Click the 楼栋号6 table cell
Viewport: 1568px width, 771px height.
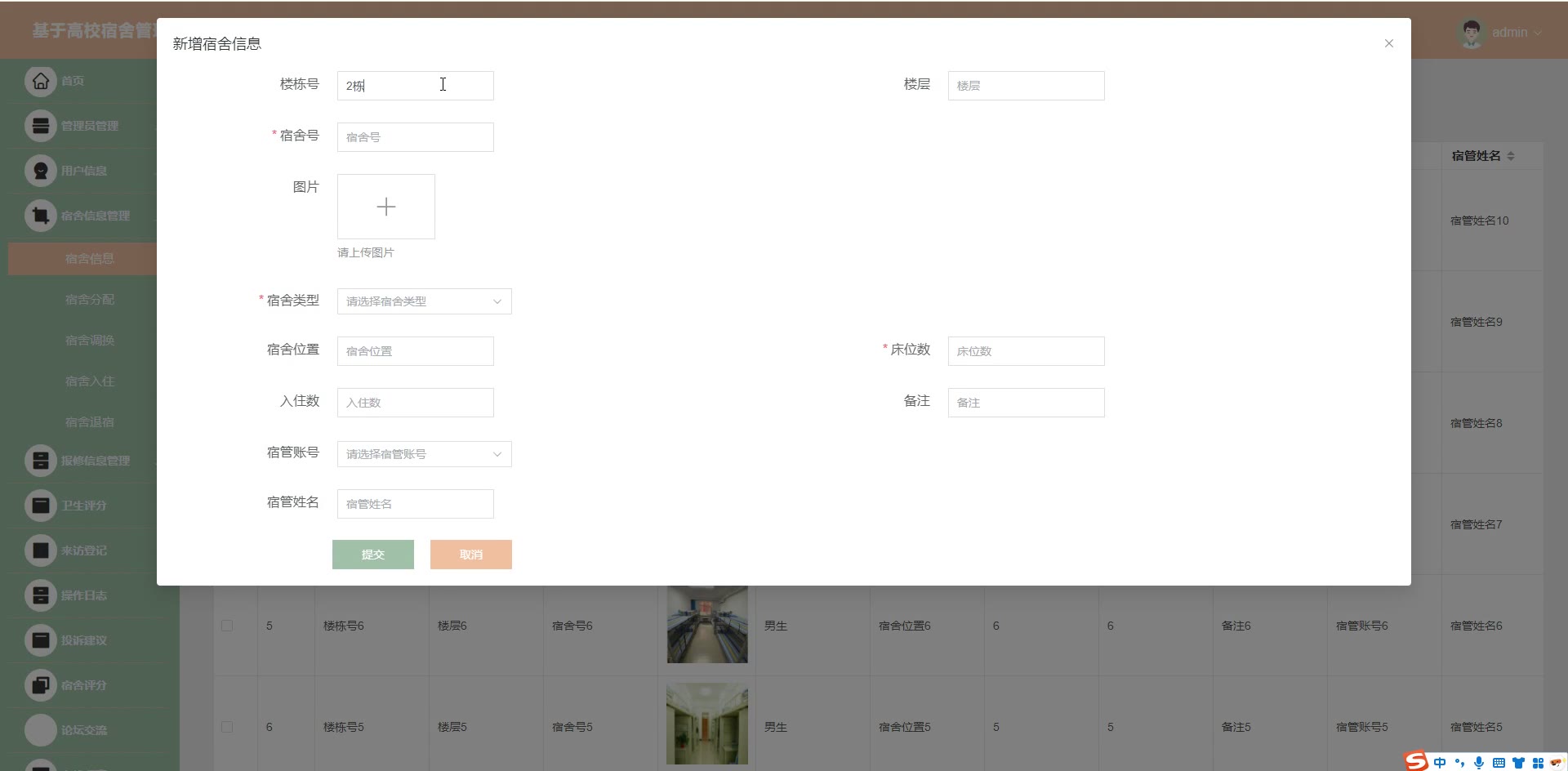(344, 626)
